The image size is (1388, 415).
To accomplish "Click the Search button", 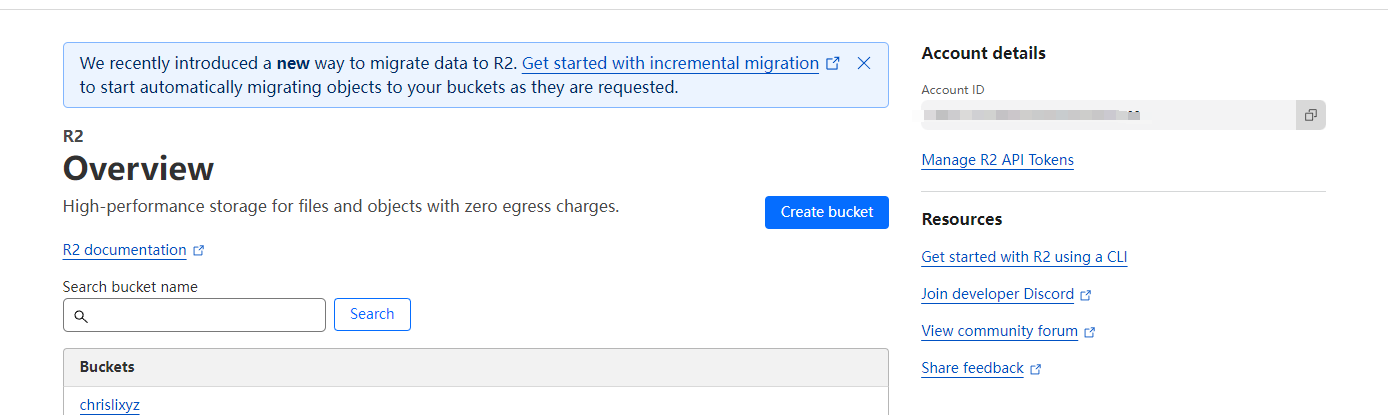I will pos(372,314).
